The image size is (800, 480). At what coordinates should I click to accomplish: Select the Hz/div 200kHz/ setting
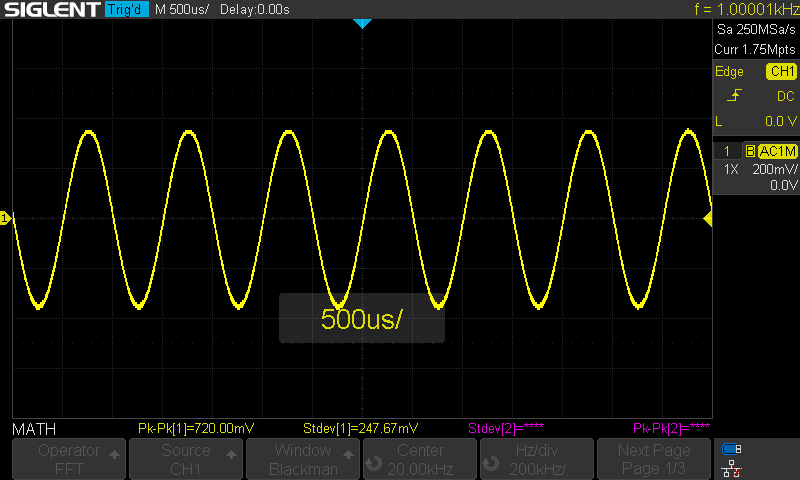[537, 459]
